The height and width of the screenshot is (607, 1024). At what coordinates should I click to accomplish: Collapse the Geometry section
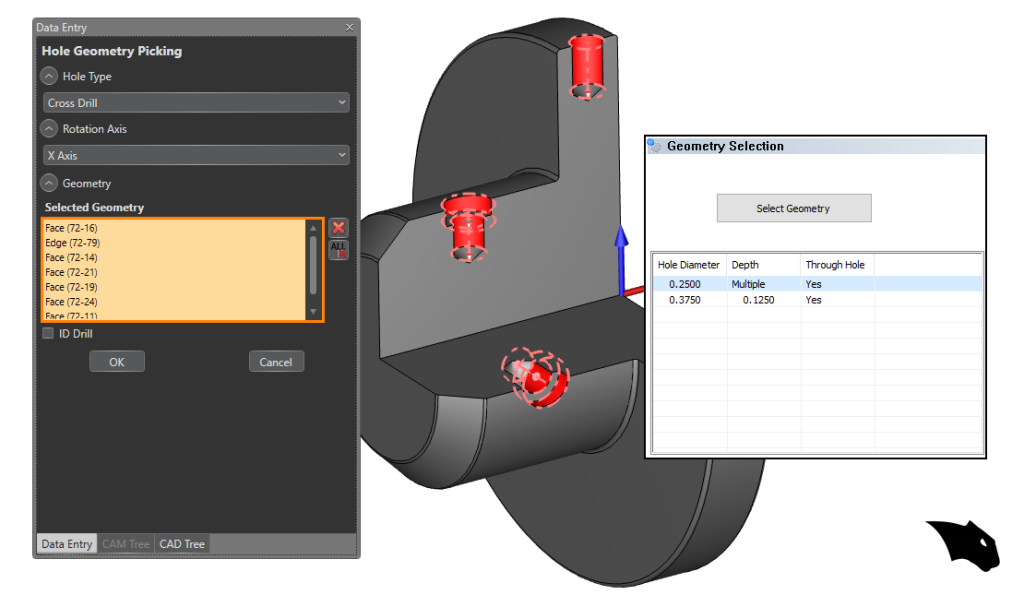(49, 184)
